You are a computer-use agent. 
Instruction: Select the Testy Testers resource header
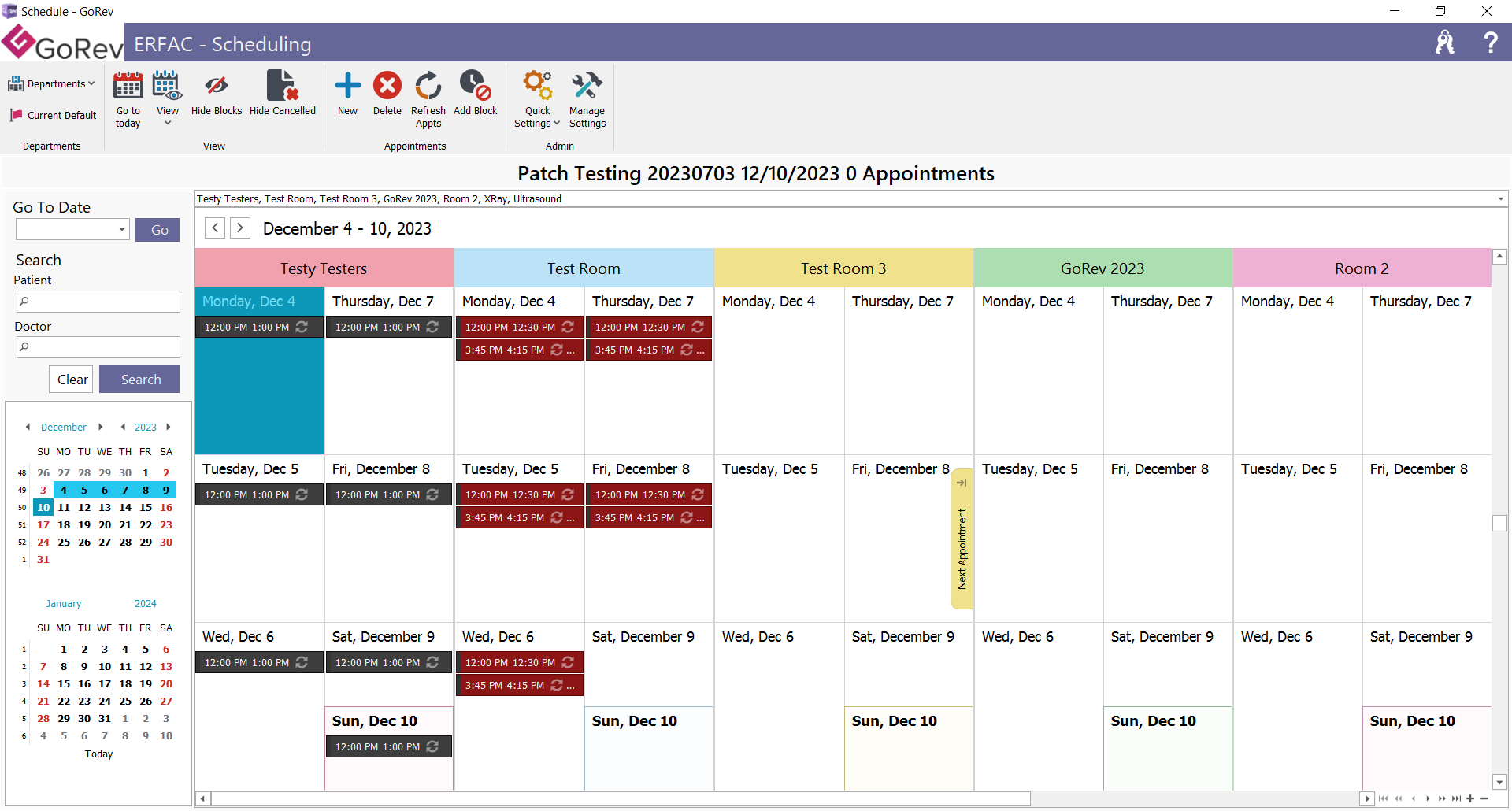[324, 268]
